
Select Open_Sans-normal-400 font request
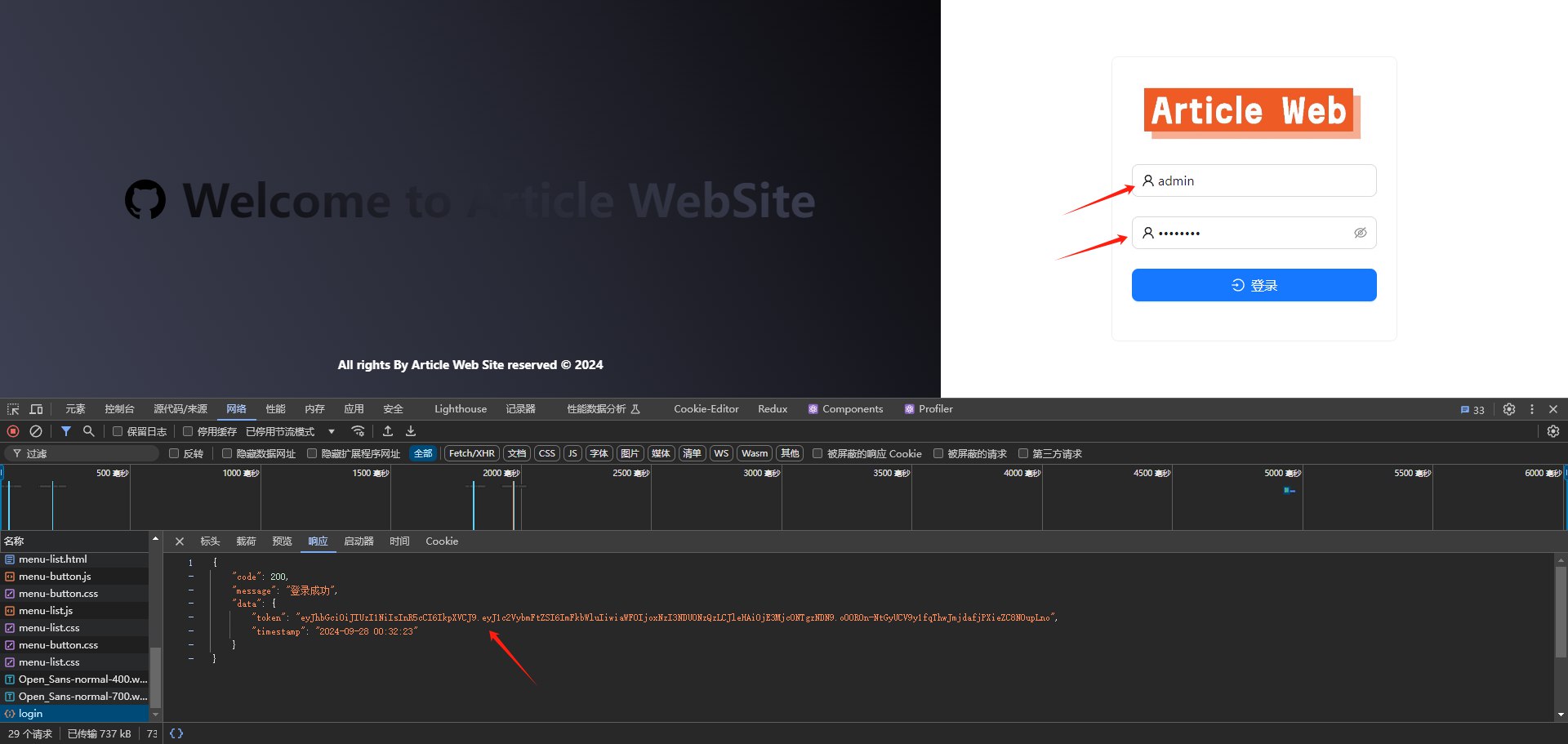pyautogui.click(x=74, y=679)
